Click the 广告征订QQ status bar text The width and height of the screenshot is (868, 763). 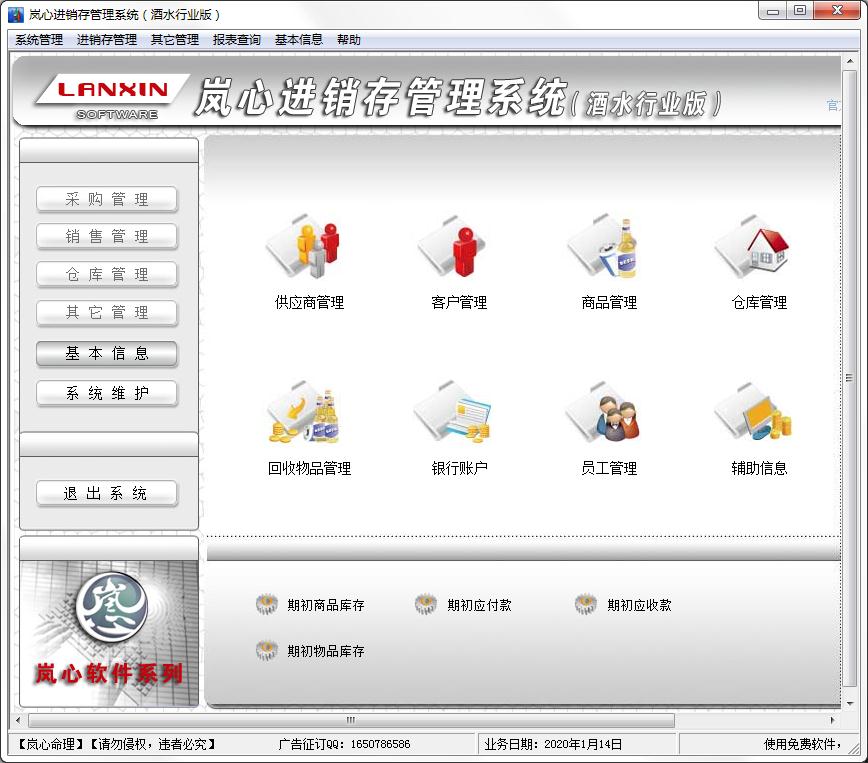344,744
